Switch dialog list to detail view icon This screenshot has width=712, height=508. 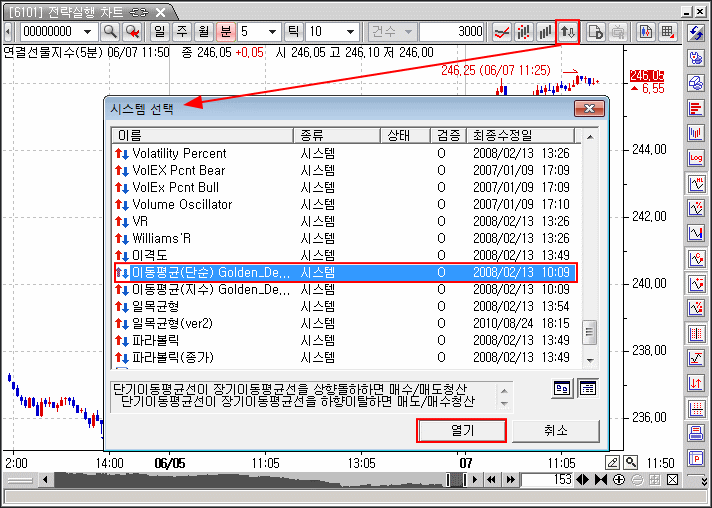tap(586, 388)
